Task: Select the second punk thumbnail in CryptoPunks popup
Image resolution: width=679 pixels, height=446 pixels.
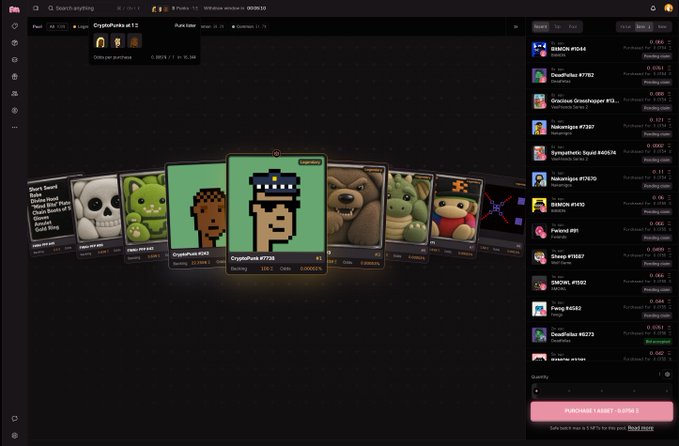Action: [118, 42]
